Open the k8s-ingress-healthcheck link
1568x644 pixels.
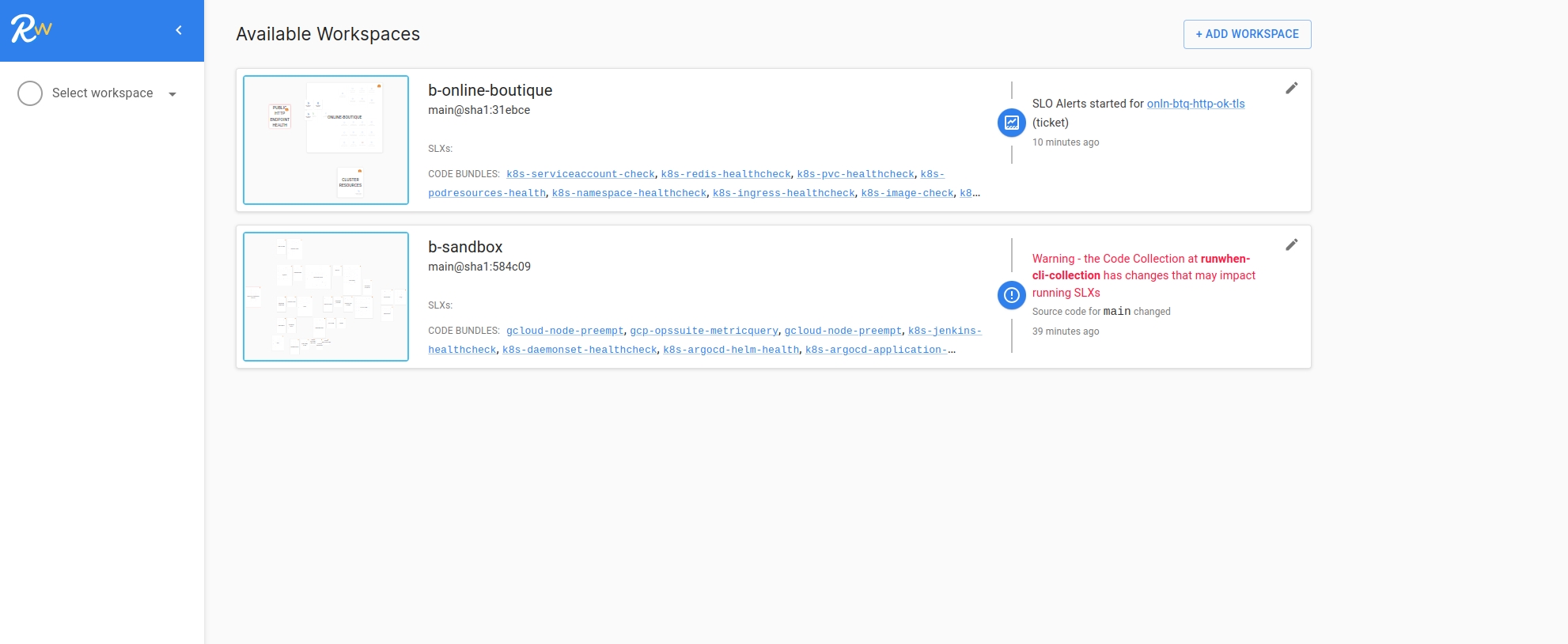pyautogui.click(x=783, y=193)
